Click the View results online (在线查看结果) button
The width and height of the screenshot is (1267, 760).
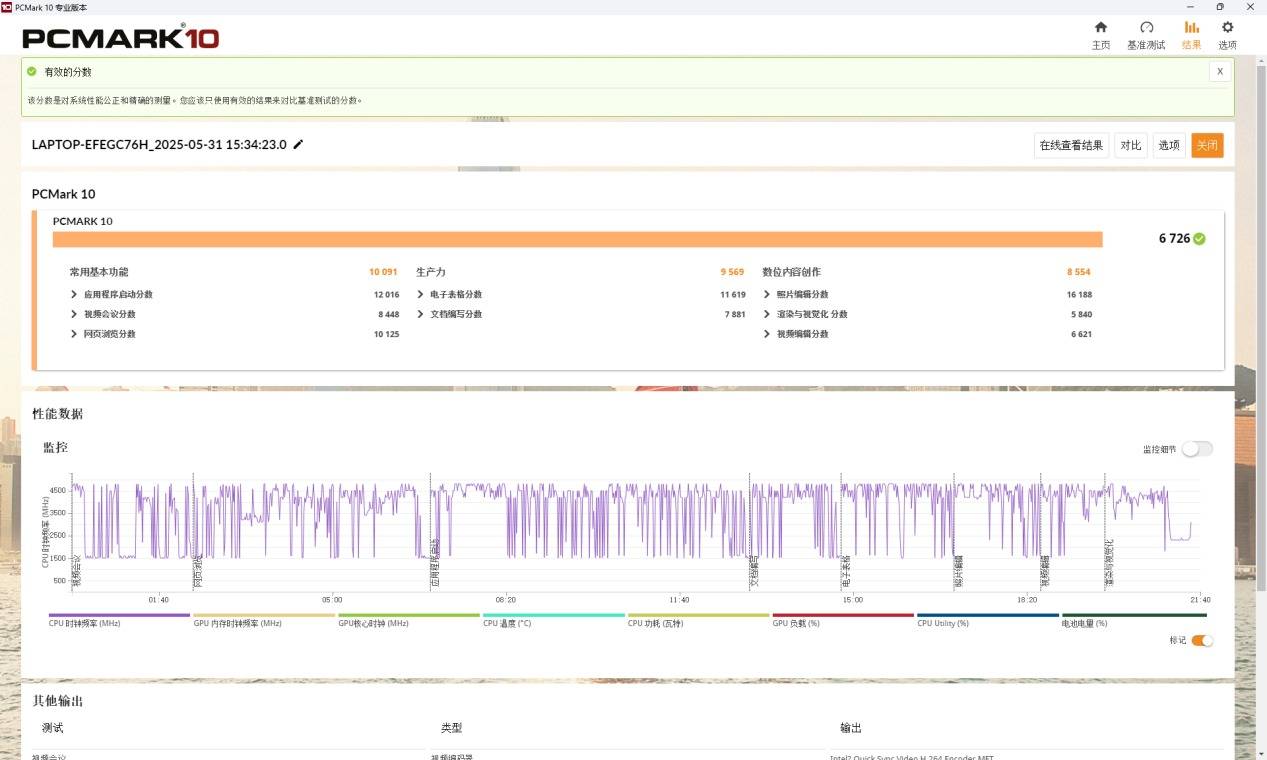click(1071, 146)
